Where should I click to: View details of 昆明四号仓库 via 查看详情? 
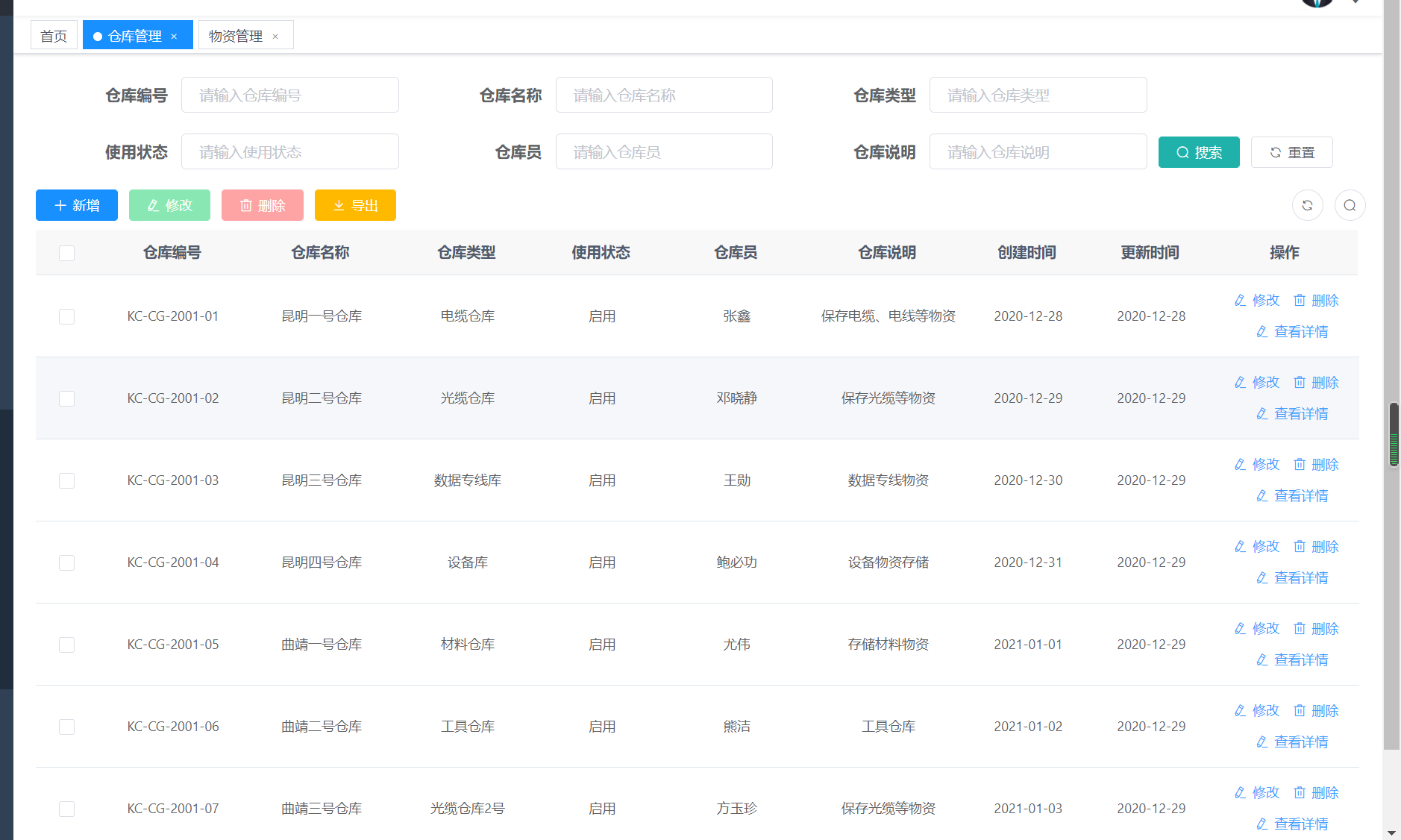[1292, 577]
